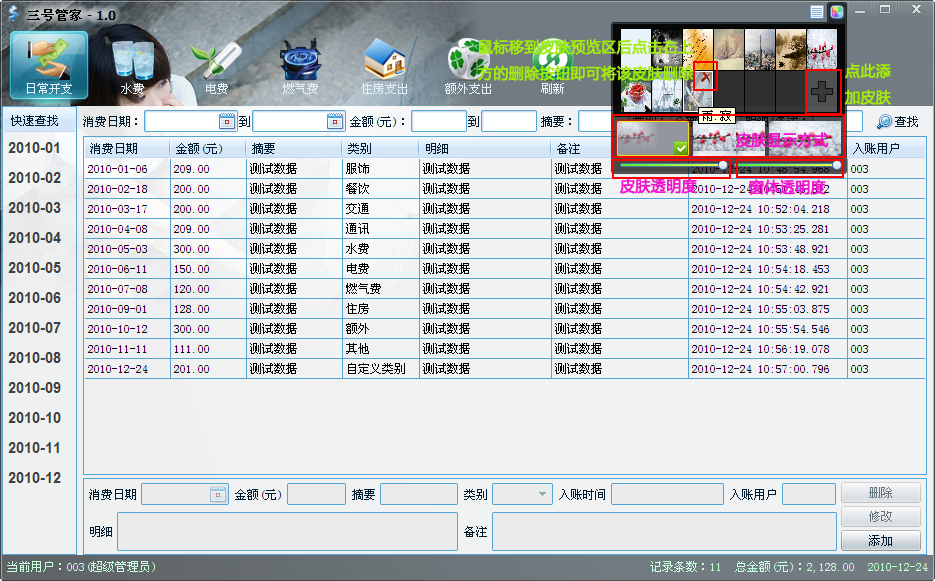This screenshot has height=581, width=935.
Task: Open calendar for start 消费日期 filter
Action: coord(227,122)
